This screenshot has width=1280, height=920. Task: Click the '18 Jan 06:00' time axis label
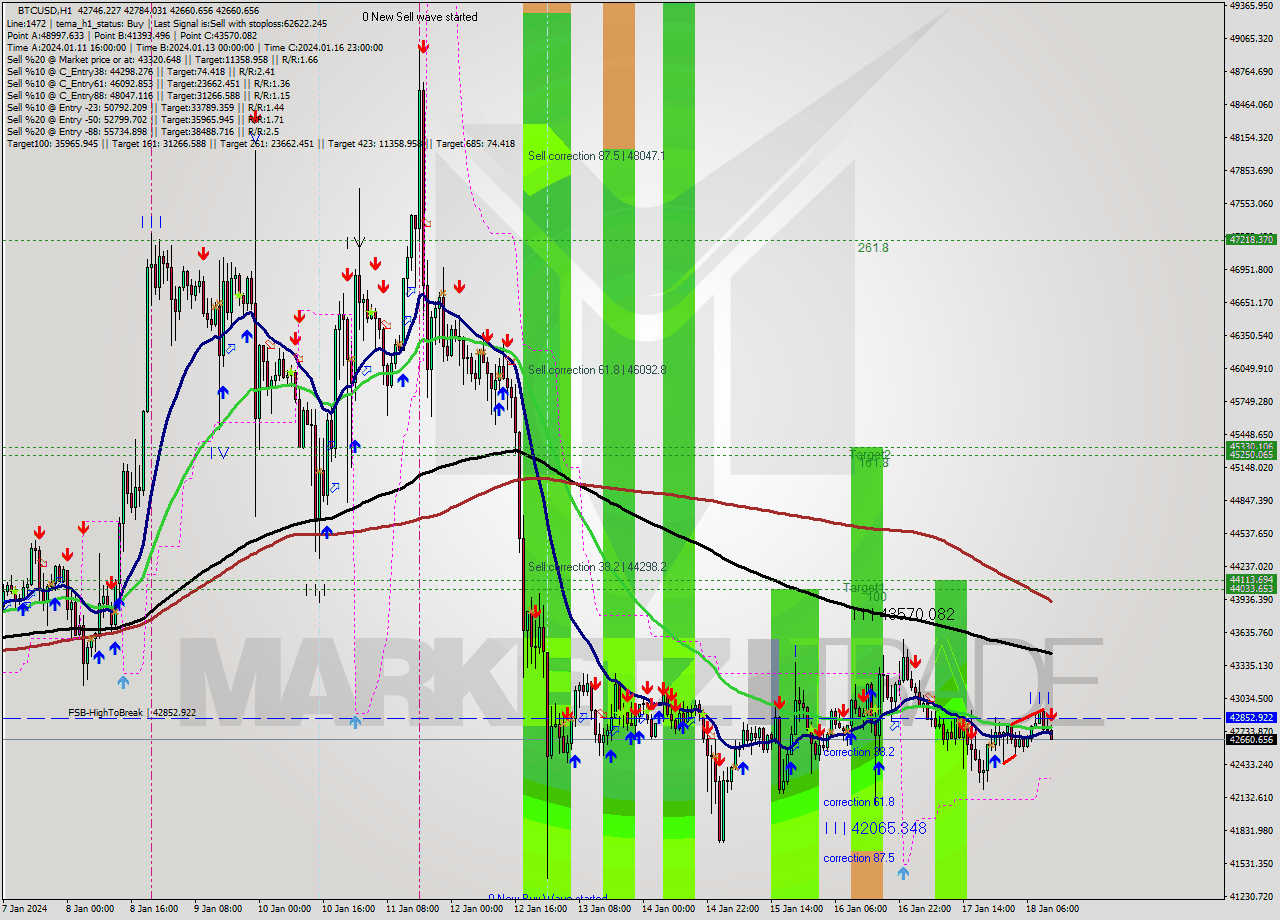coord(1051,909)
